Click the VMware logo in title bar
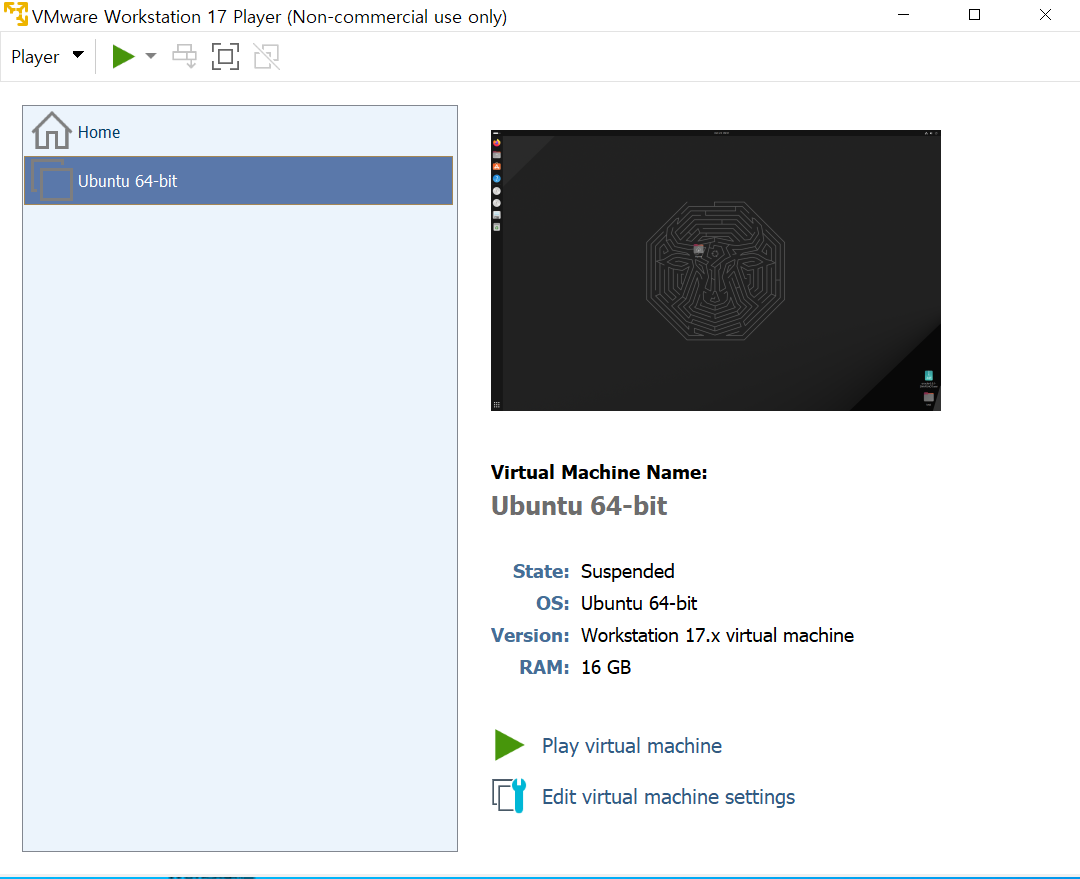 [16, 14]
